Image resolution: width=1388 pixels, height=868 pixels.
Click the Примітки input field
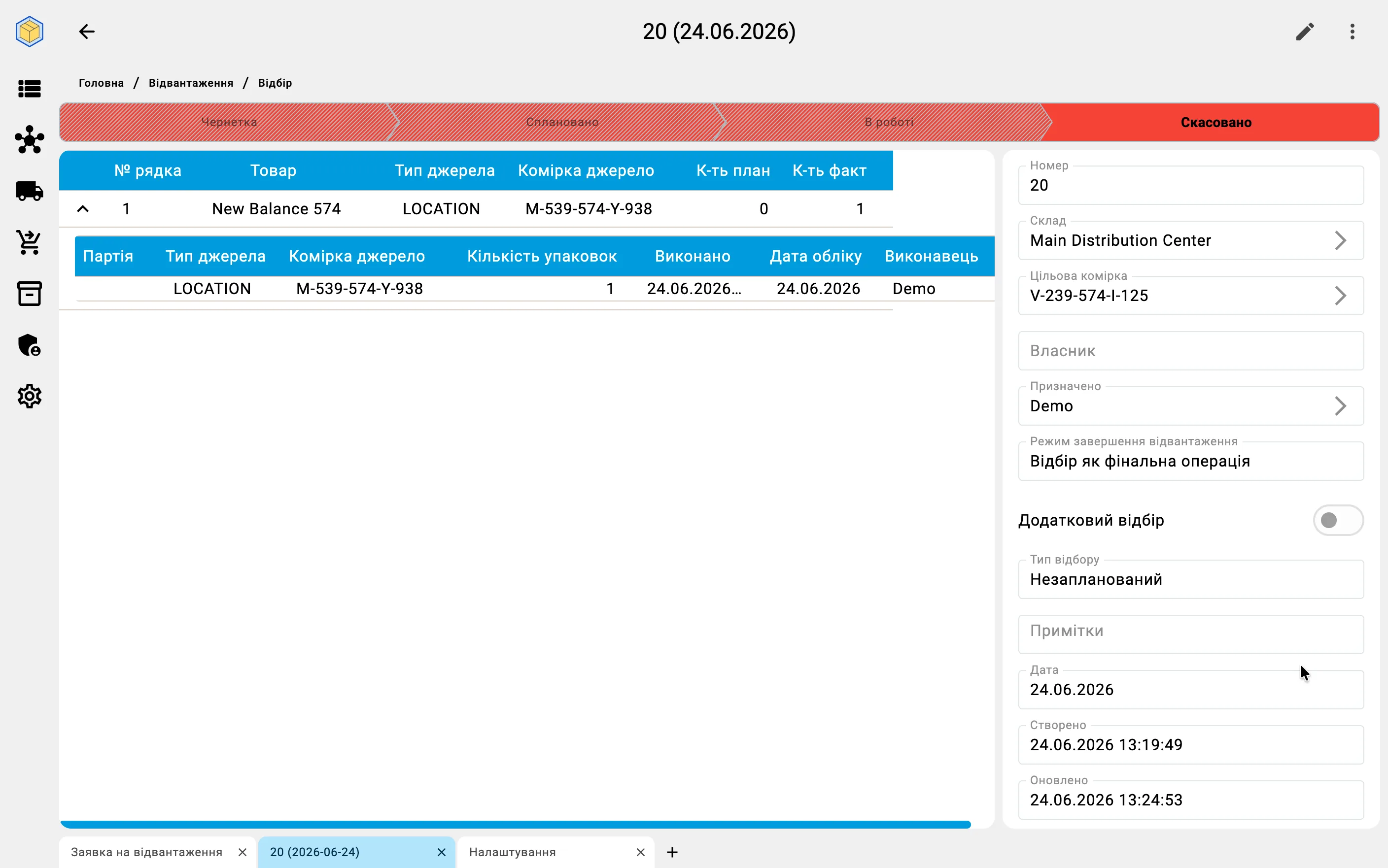[x=1190, y=634]
